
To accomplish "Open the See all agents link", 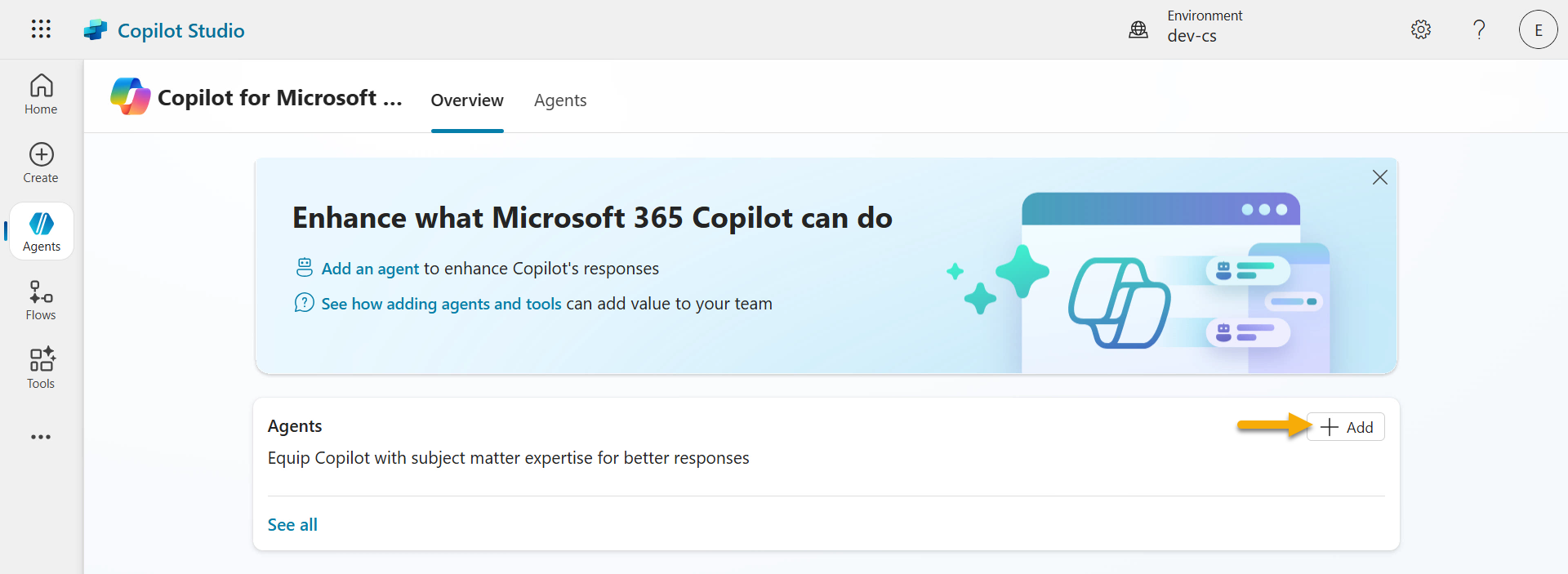I will click(292, 525).
